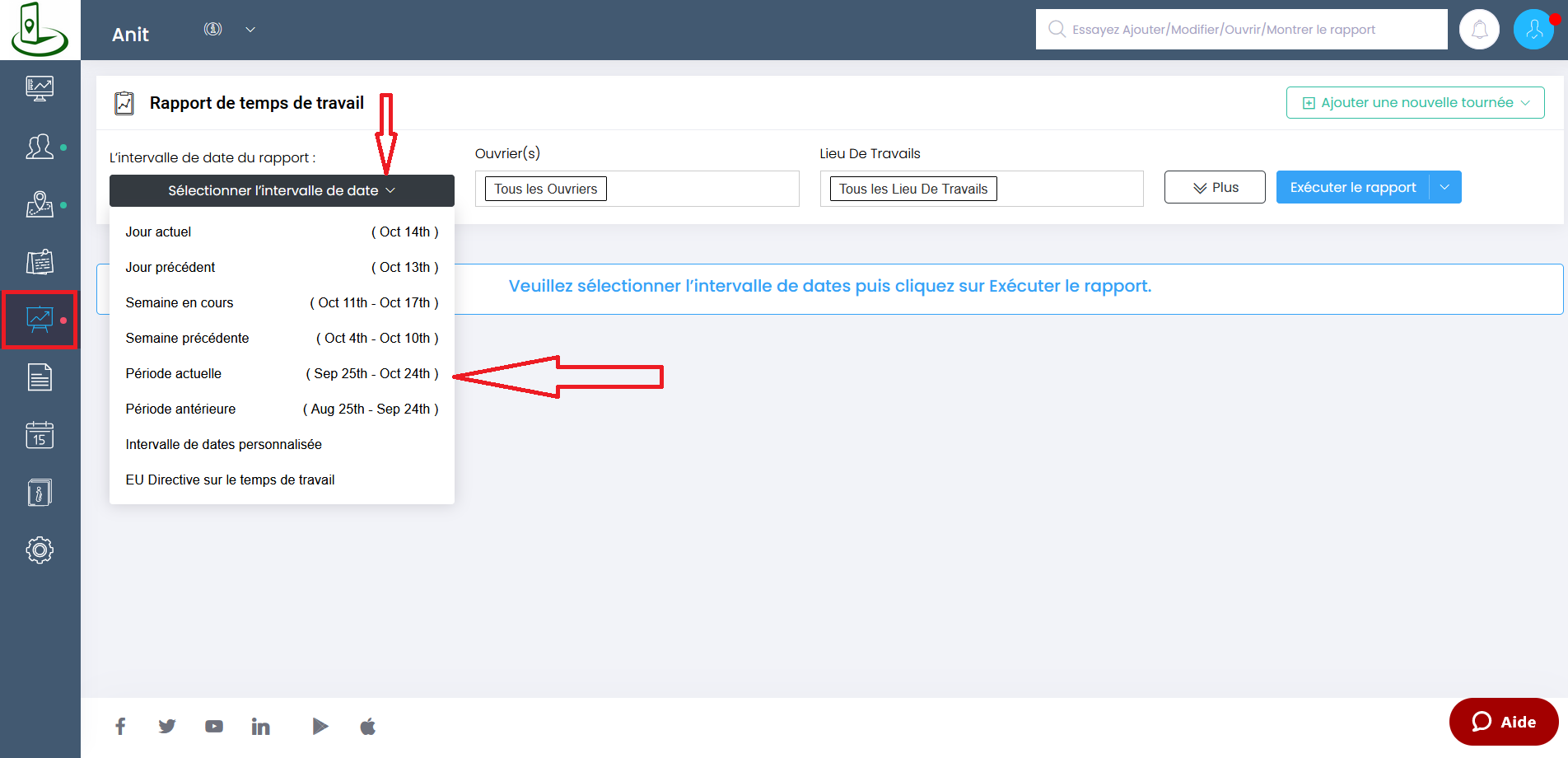Image resolution: width=1568 pixels, height=758 pixels.
Task: Open the Facebook link in footer
Action: coord(120,726)
